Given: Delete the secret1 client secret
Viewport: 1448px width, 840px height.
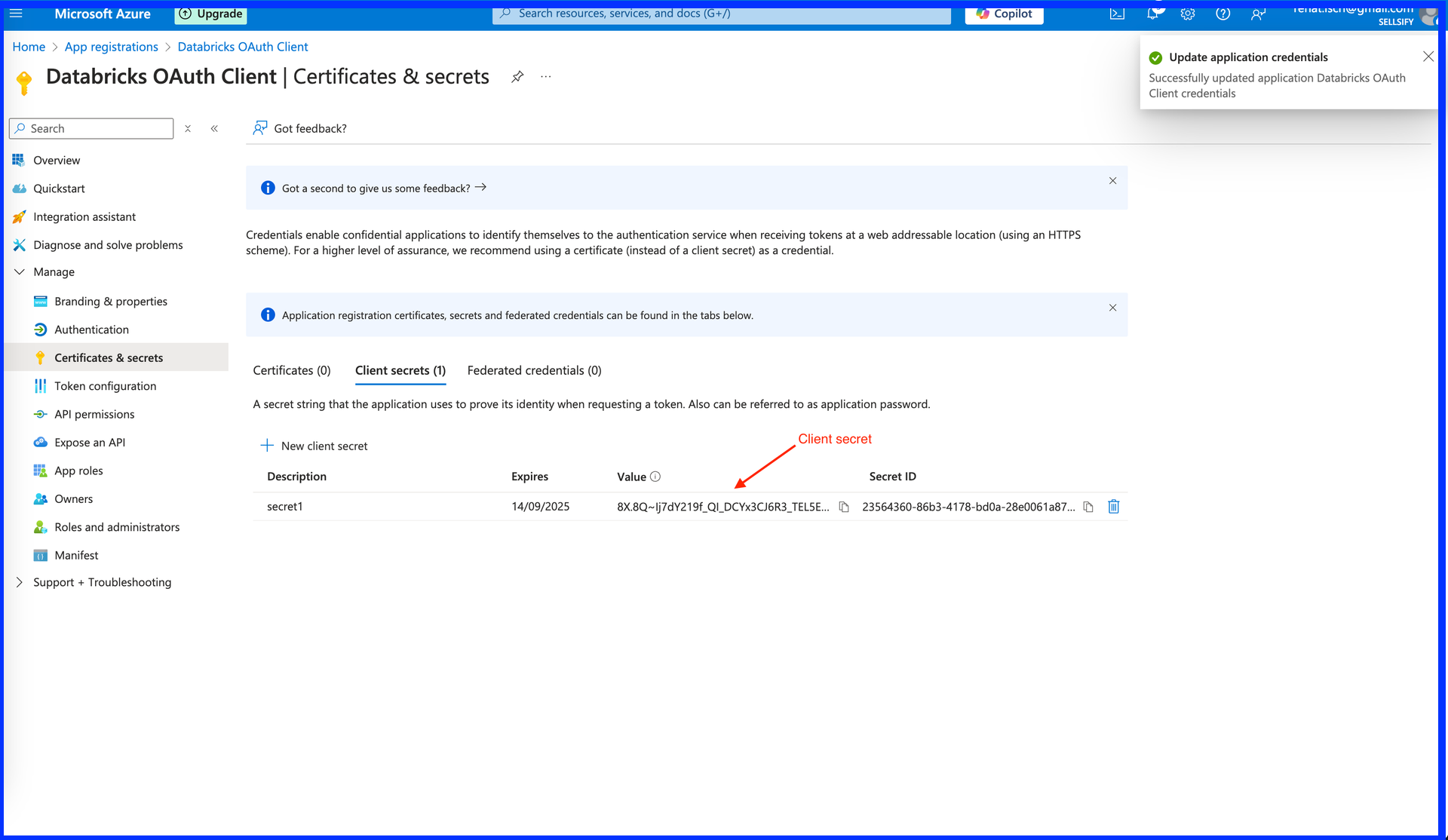Looking at the screenshot, I should point(1114,507).
